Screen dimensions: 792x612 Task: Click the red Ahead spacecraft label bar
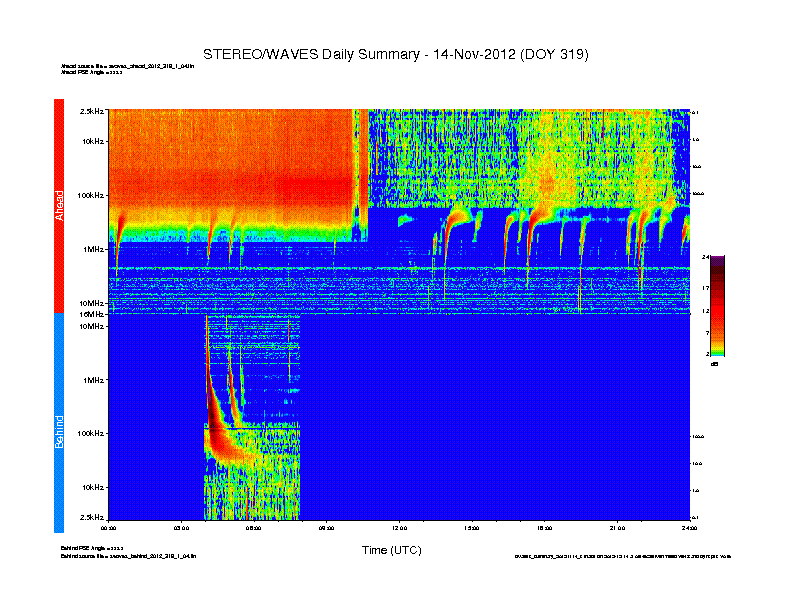click(59, 205)
